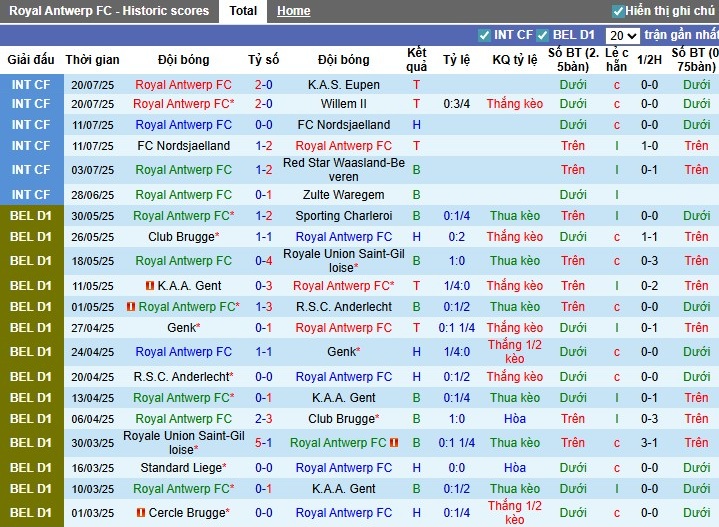The width and height of the screenshot is (719, 527).
Task: Click odds 0:0 in Standard Liege row
Action: (457, 468)
